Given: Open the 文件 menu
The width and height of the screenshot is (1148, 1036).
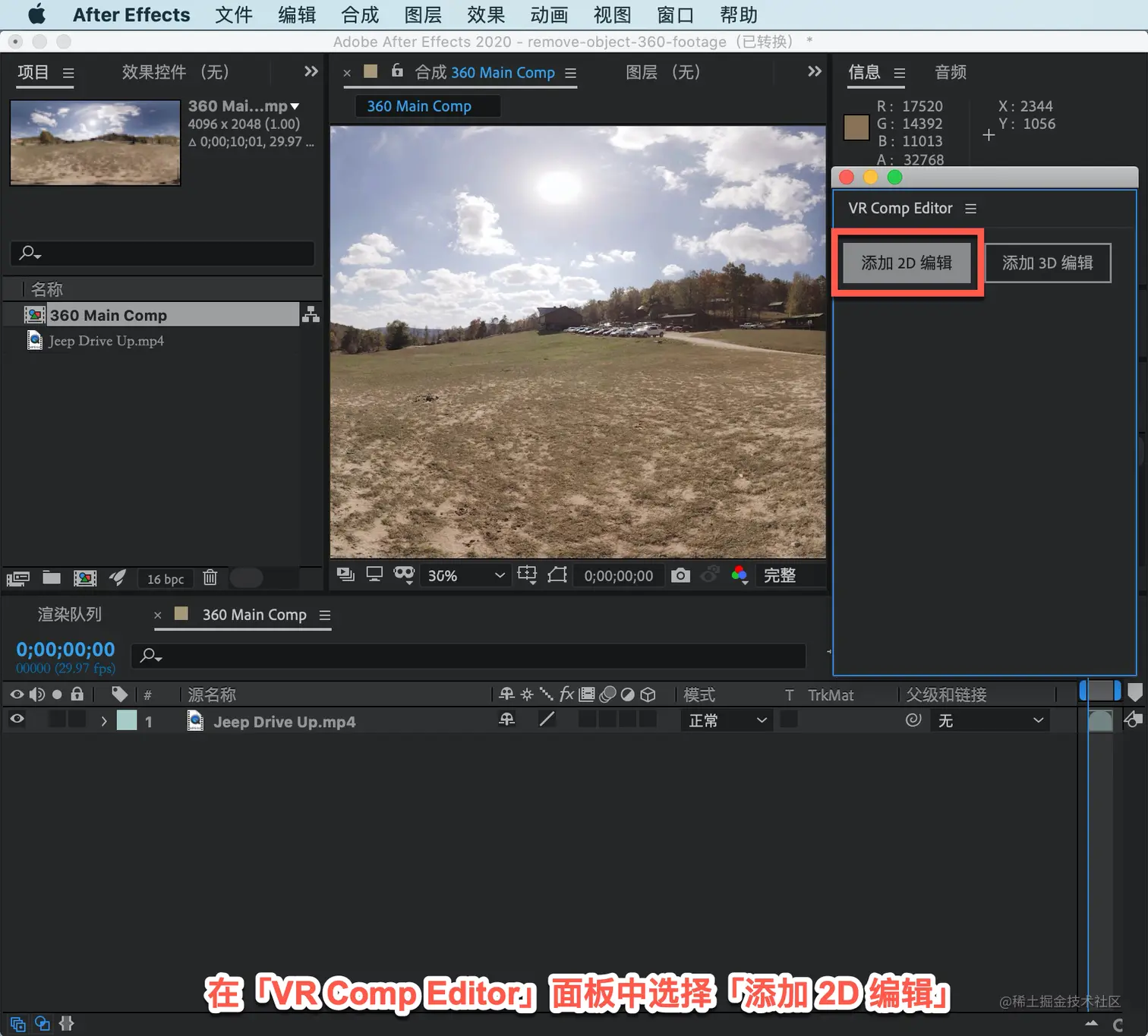Looking at the screenshot, I should pos(234,14).
